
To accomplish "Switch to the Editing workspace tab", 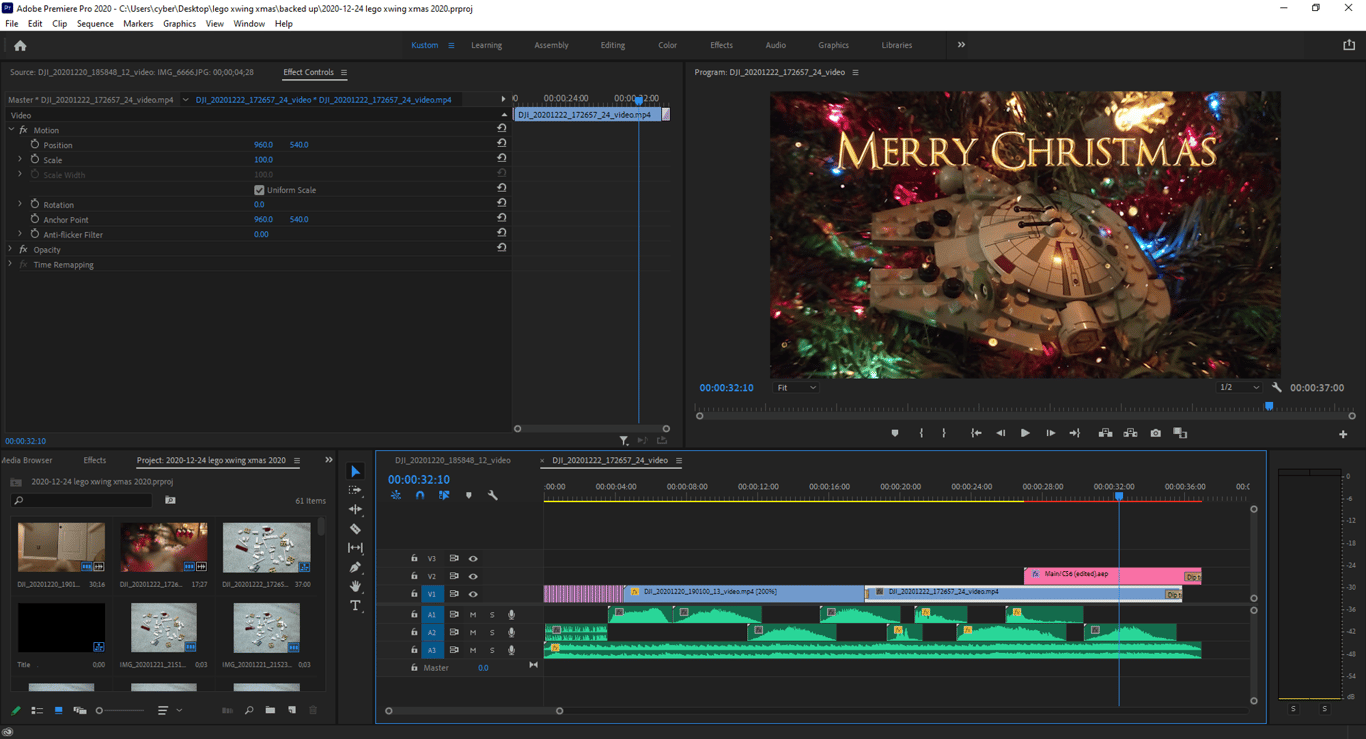I will coord(613,45).
